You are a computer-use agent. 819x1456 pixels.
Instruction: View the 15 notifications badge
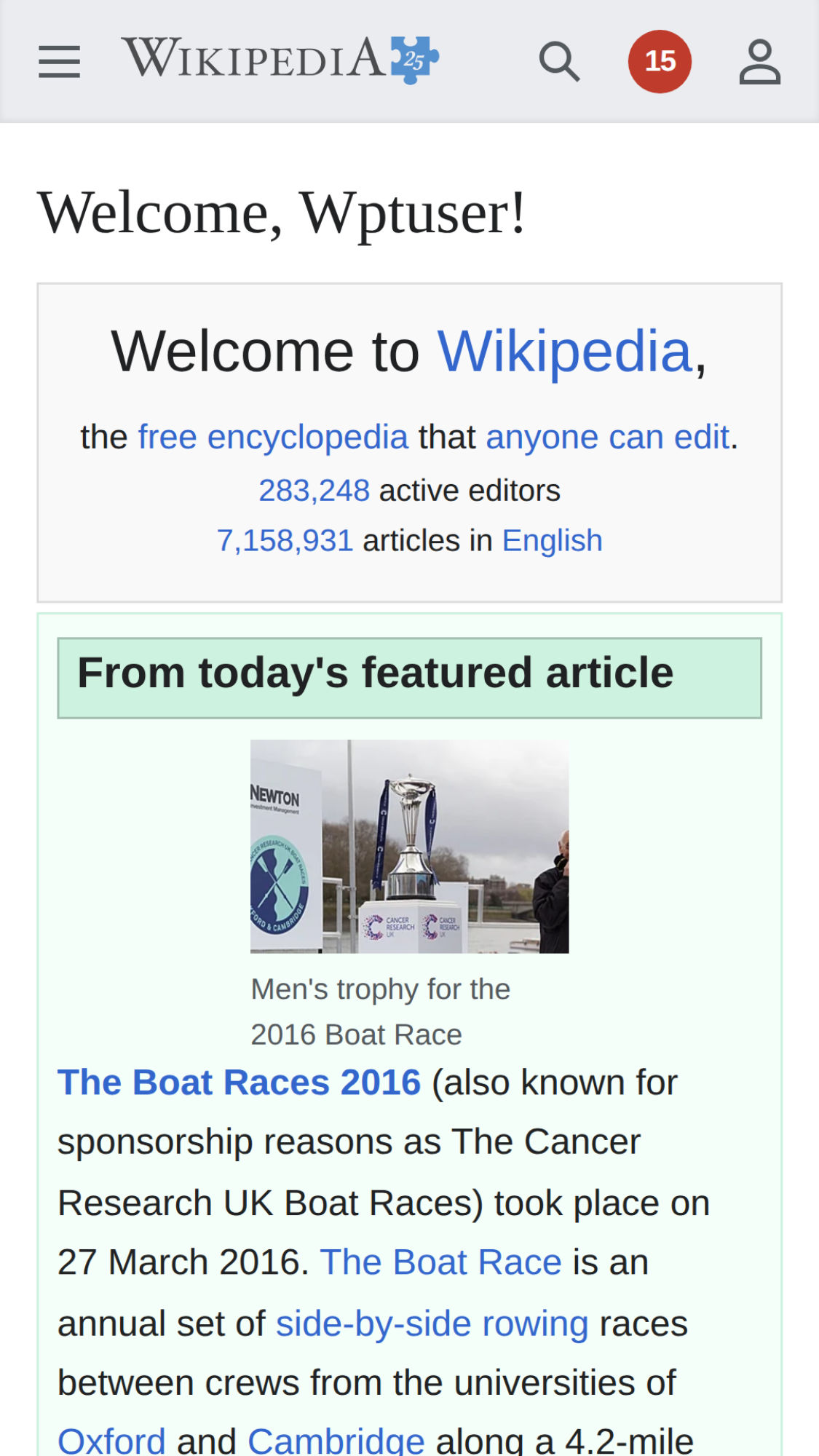(x=660, y=61)
